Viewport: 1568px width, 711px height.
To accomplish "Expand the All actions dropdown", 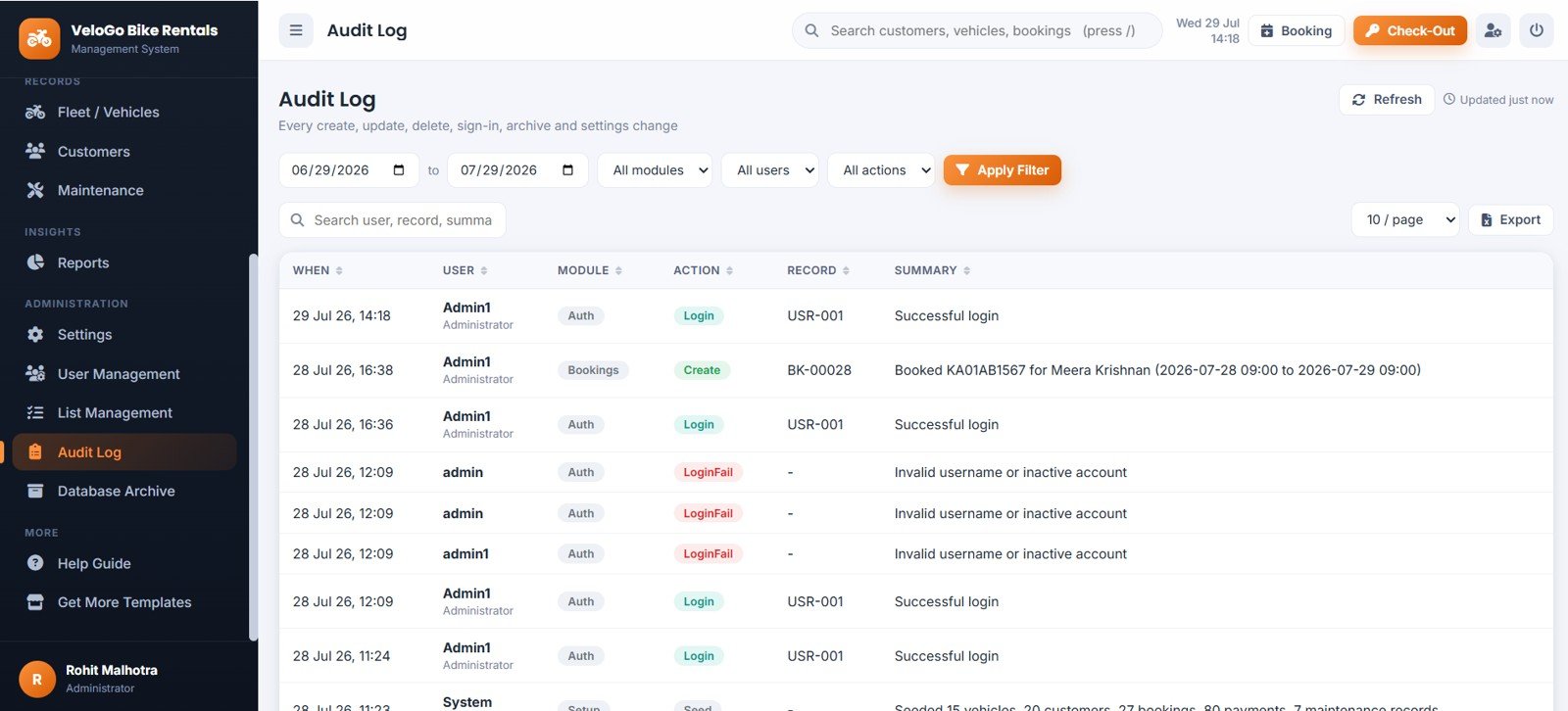I will point(881,170).
